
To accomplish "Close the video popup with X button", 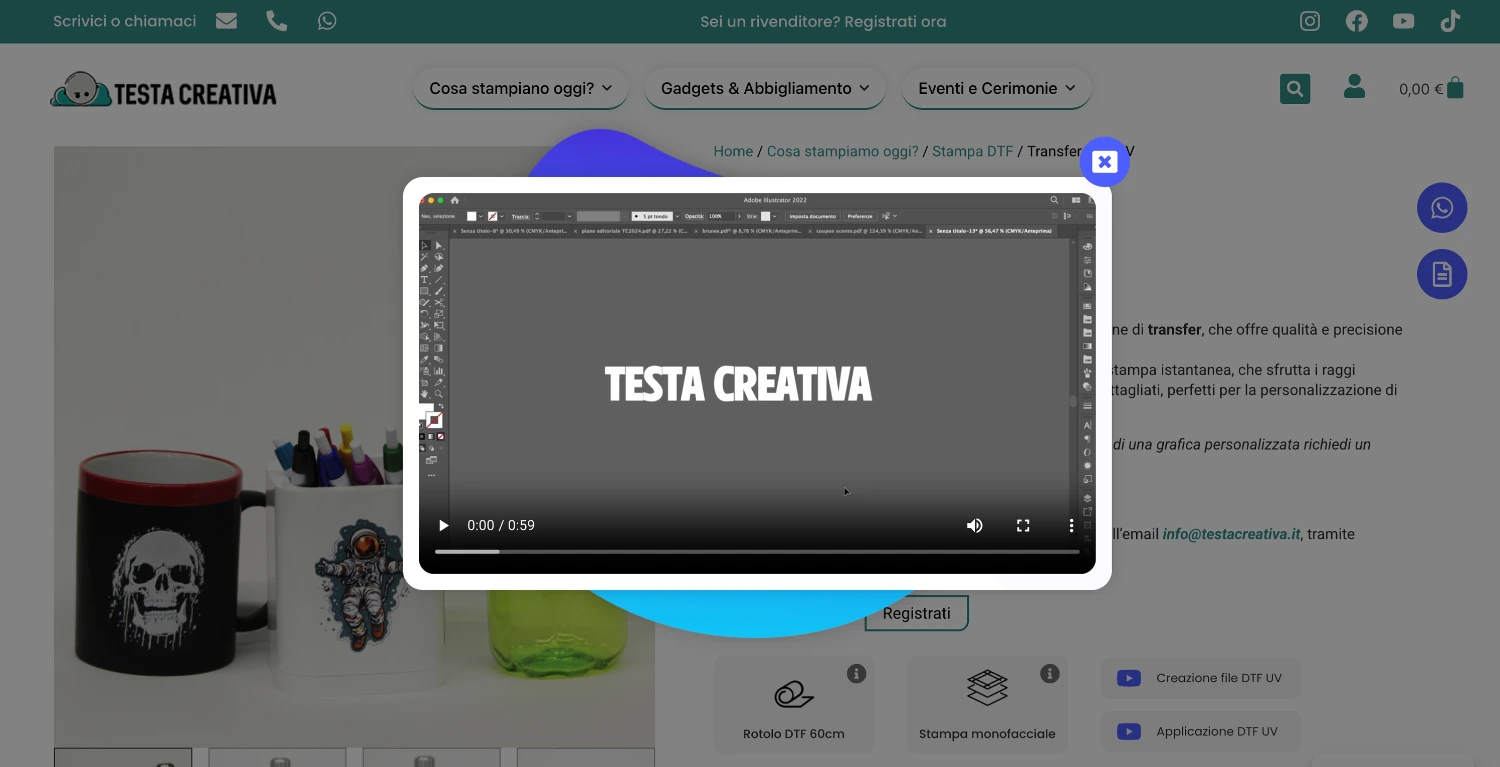I will [x=1104, y=162].
